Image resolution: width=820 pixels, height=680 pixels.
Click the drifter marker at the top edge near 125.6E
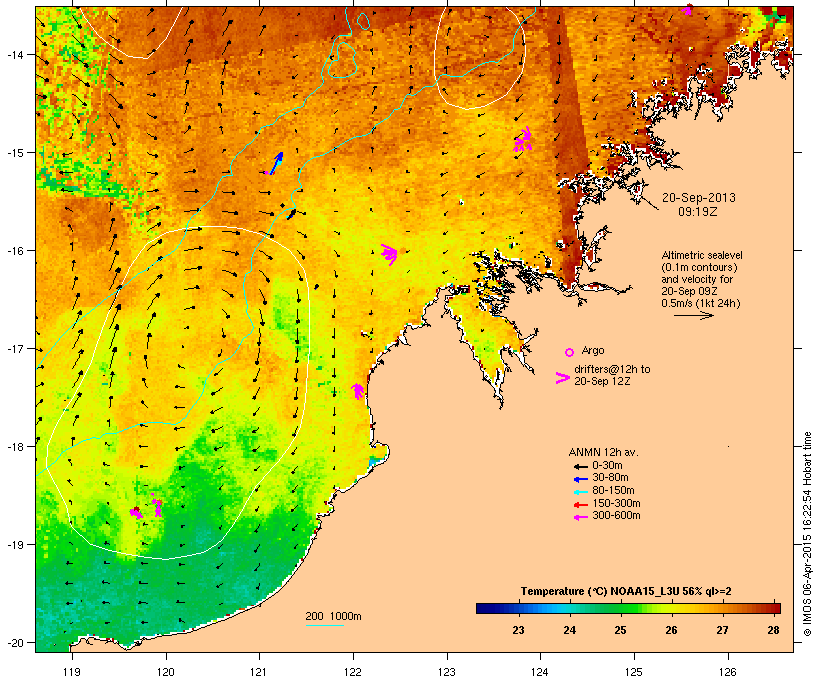[687, 9]
